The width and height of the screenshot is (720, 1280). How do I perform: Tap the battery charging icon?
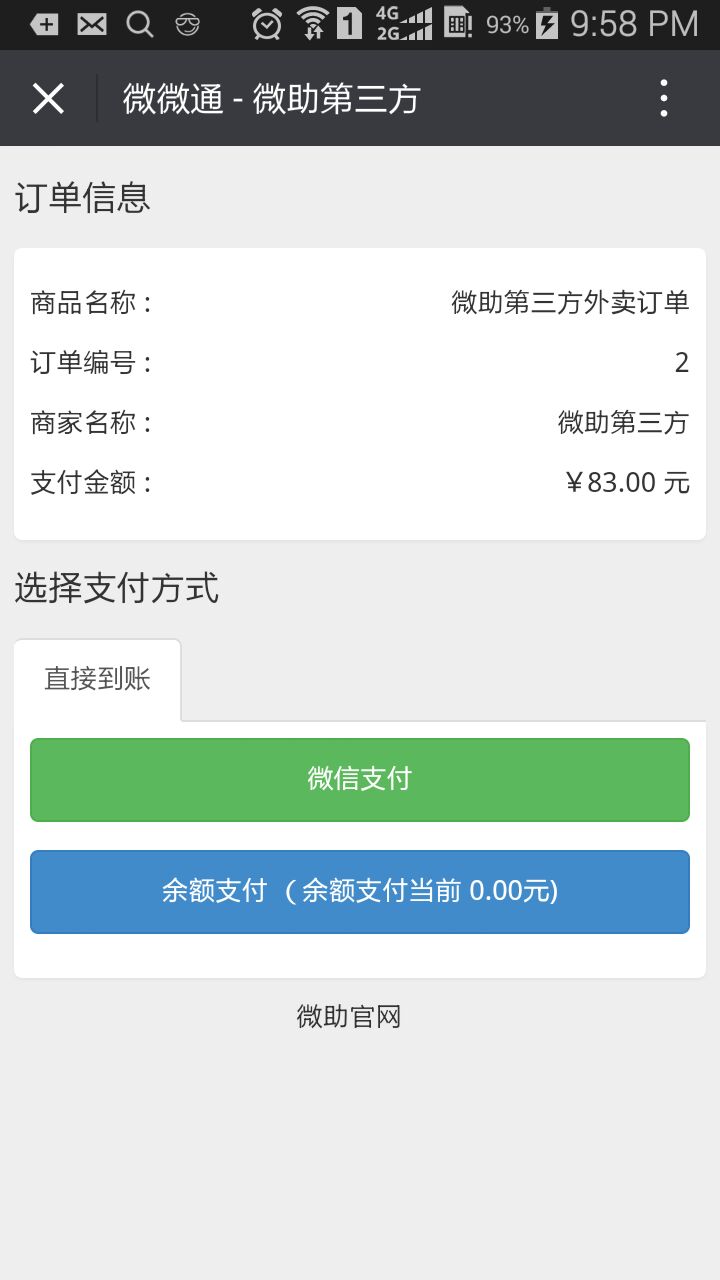click(x=547, y=23)
